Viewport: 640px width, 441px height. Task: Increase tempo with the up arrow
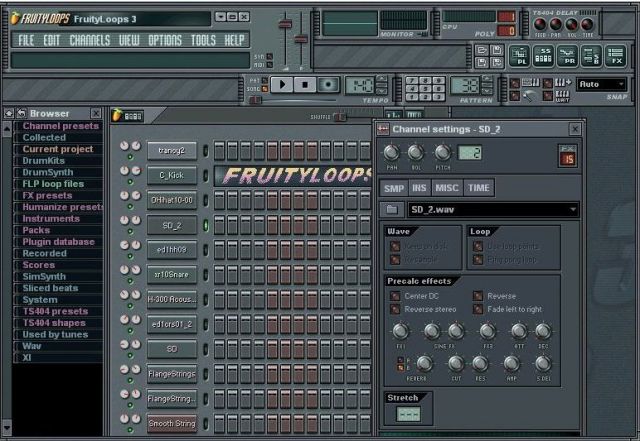coord(381,79)
